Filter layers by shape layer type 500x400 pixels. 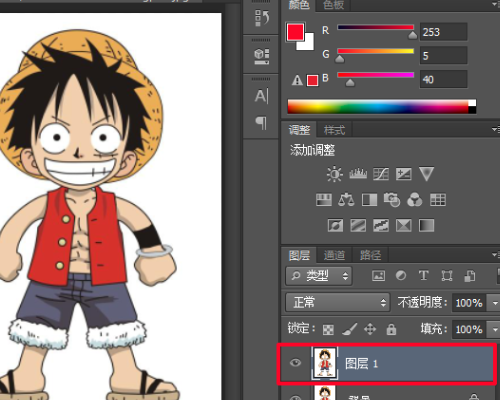click(447, 276)
